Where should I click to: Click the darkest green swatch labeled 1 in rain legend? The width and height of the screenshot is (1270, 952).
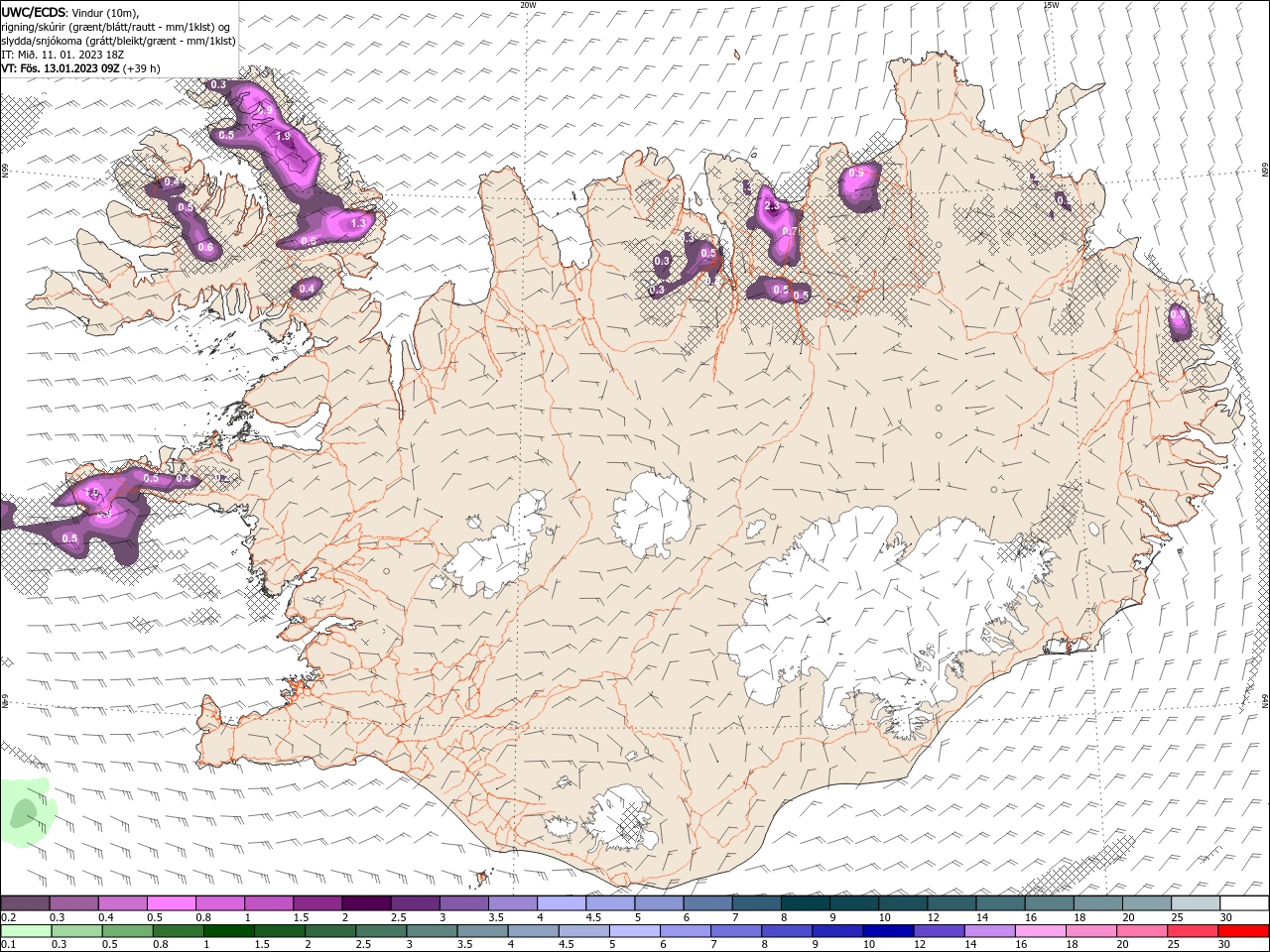228,931
